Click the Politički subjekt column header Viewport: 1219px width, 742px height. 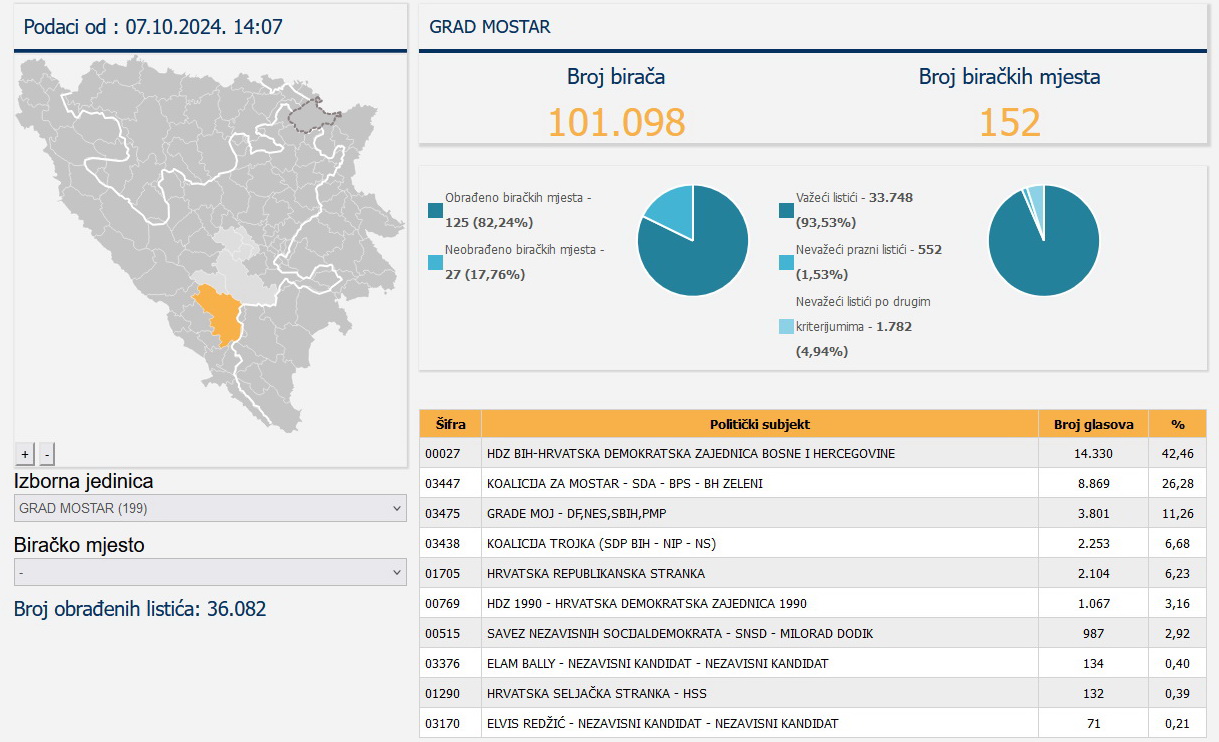(x=760, y=424)
